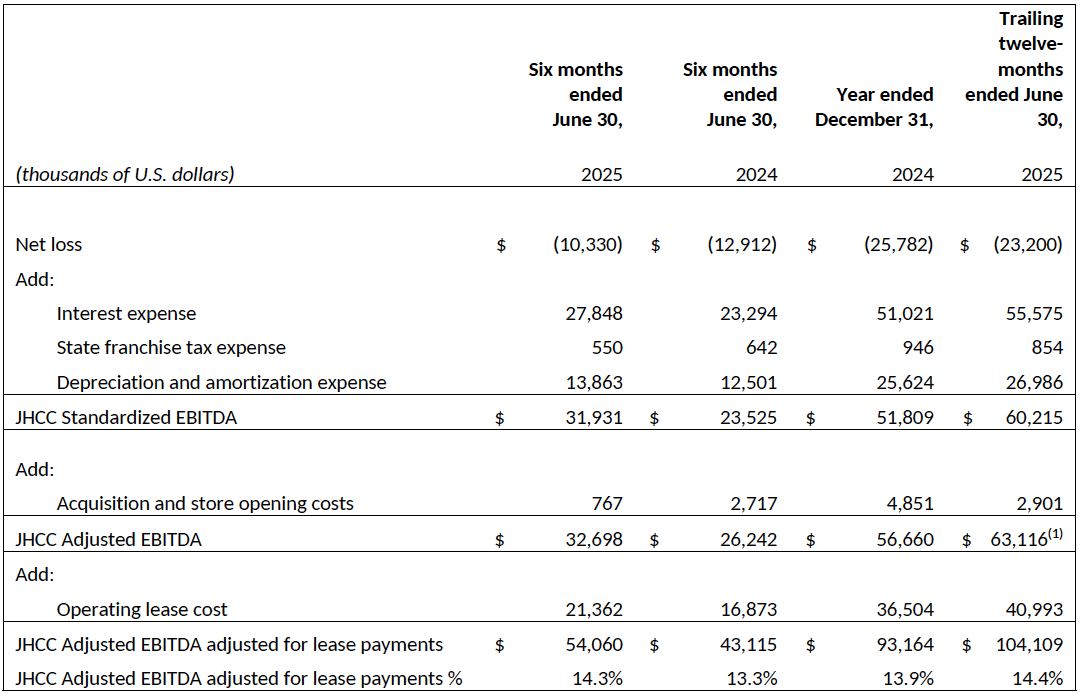
Task: Click the Operating lease cost label
Action: pos(142,609)
